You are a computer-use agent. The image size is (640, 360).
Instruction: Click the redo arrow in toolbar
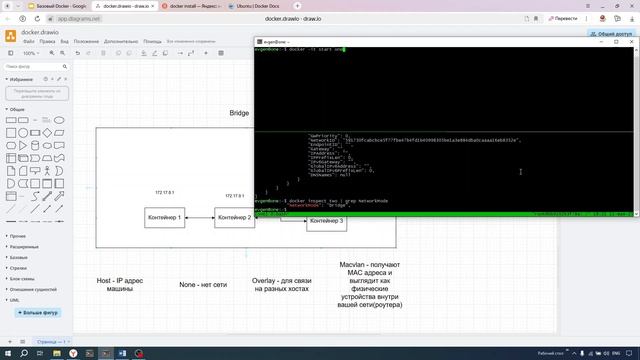point(88,53)
